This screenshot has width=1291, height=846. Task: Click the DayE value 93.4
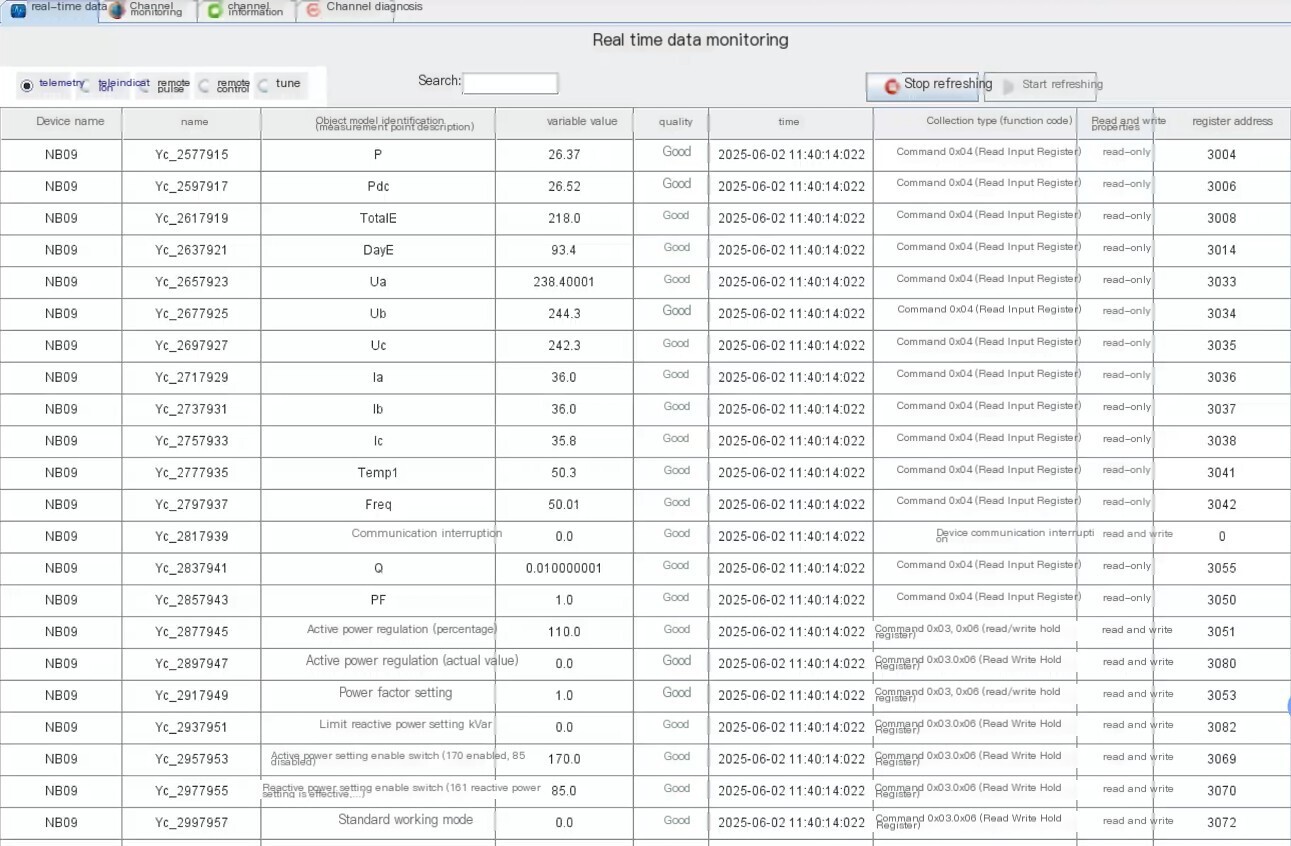(x=564, y=251)
